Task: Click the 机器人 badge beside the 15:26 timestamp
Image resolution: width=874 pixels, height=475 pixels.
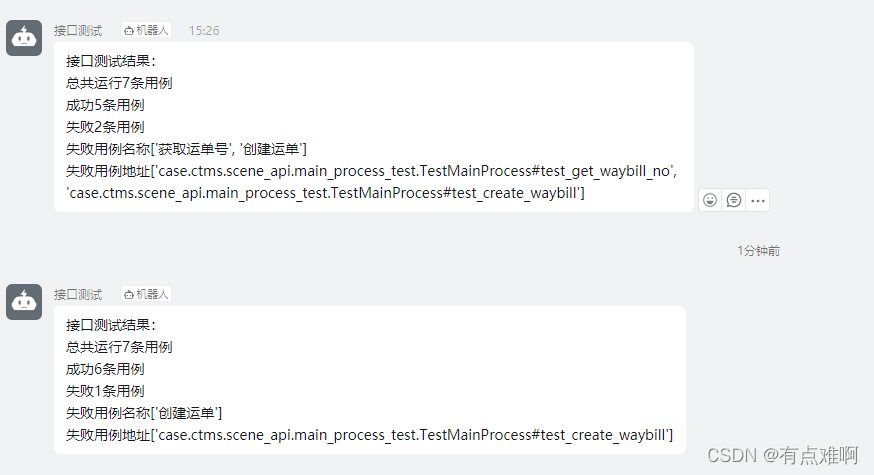Action: (x=146, y=31)
